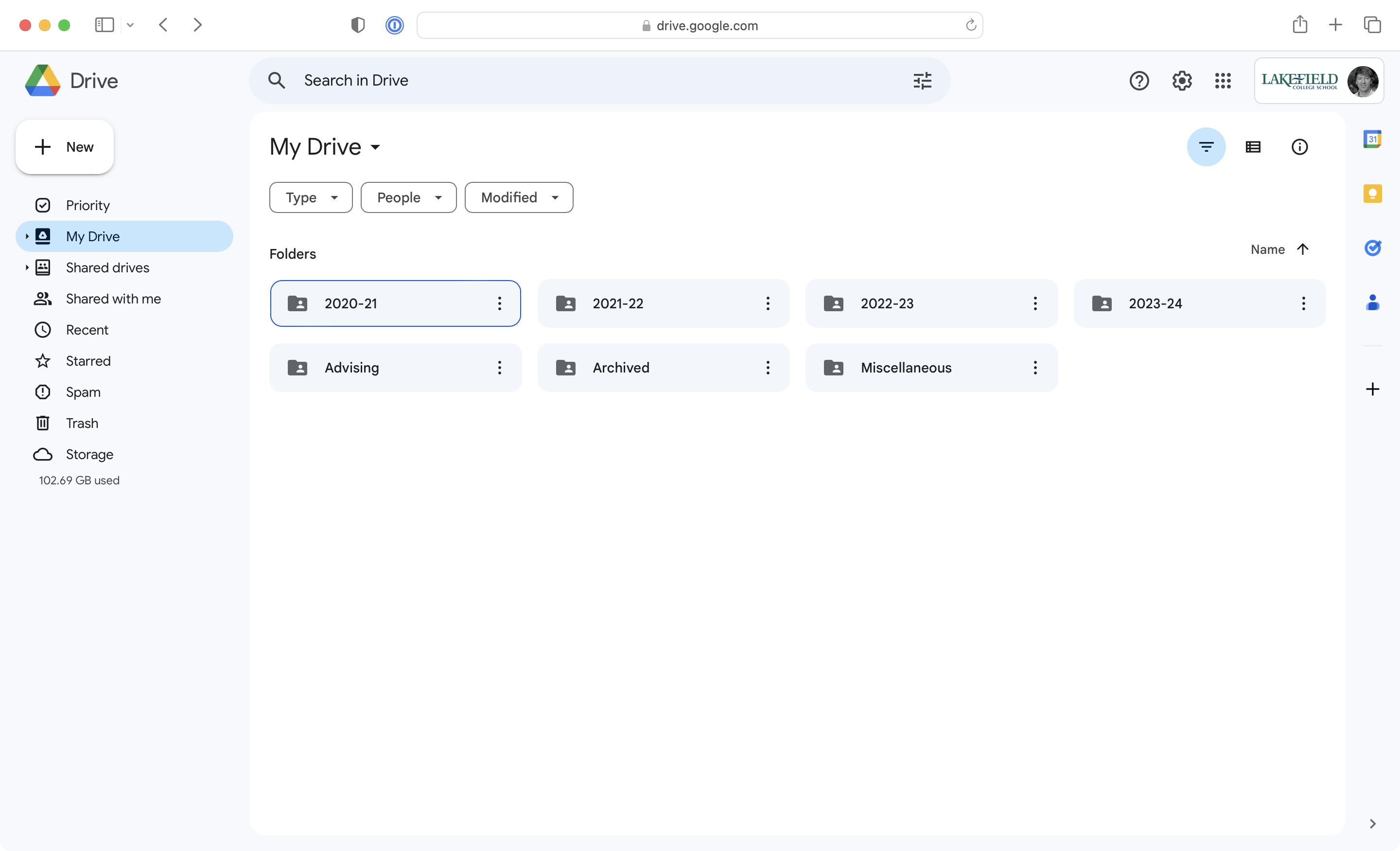
Task: Click the Help question mark icon
Action: pyautogui.click(x=1138, y=81)
